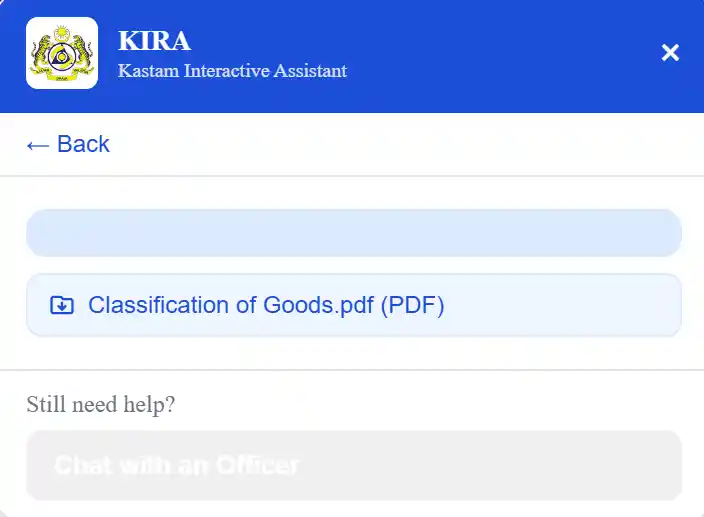
Task: Open Classification of Goods.pdf
Action: 354,305
